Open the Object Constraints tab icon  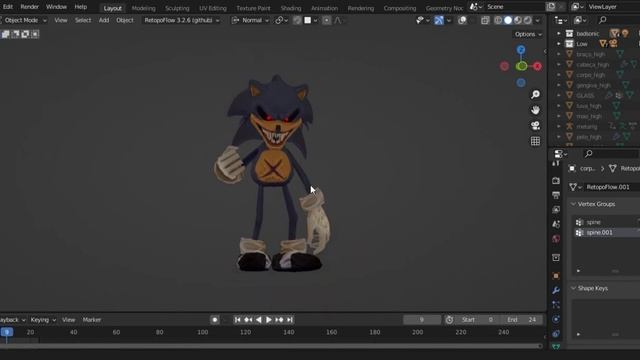pyautogui.click(x=556, y=334)
